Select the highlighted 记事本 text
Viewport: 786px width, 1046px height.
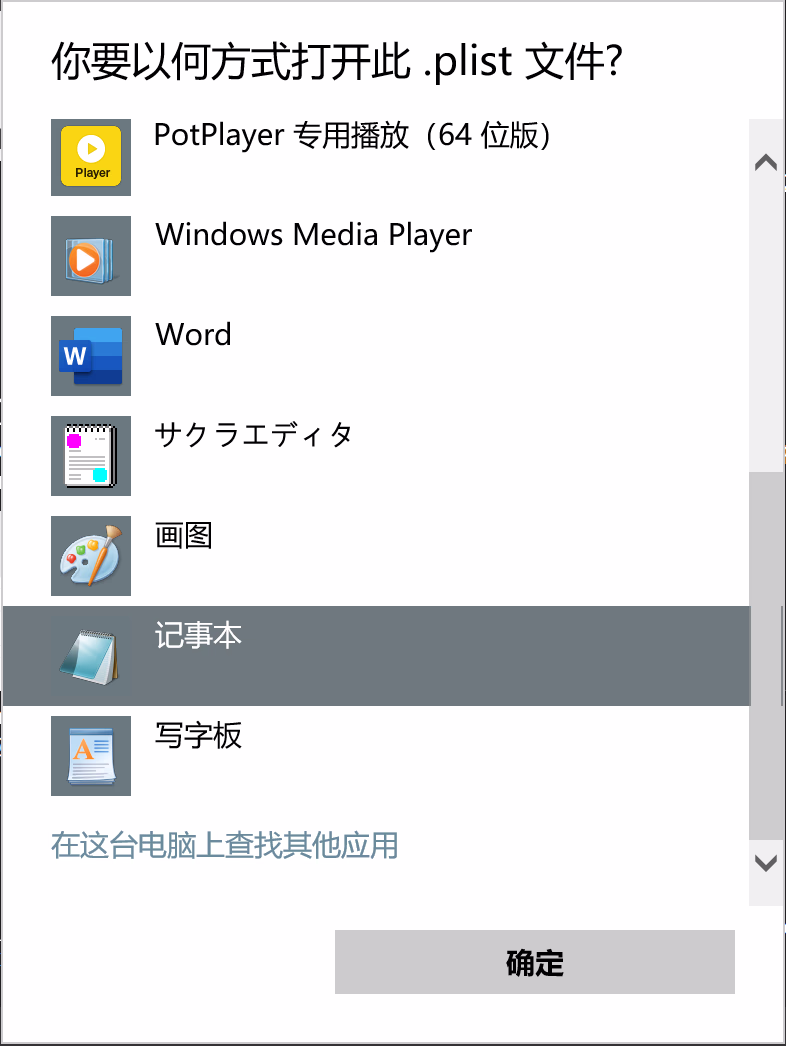pos(198,636)
